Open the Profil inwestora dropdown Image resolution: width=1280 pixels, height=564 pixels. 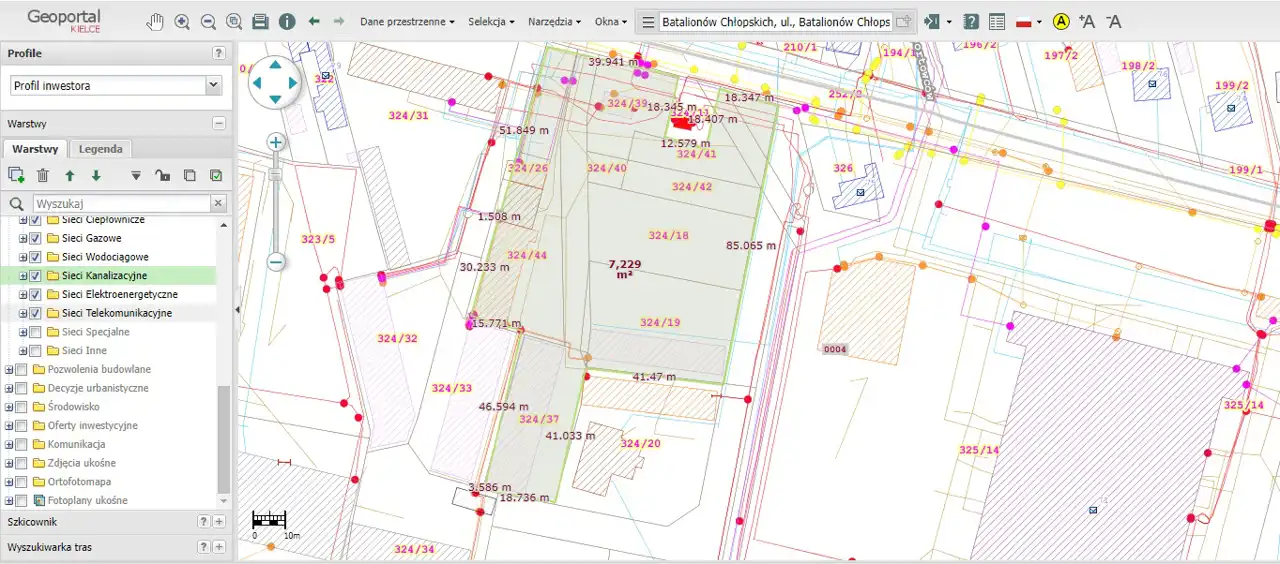click(212, 86)
